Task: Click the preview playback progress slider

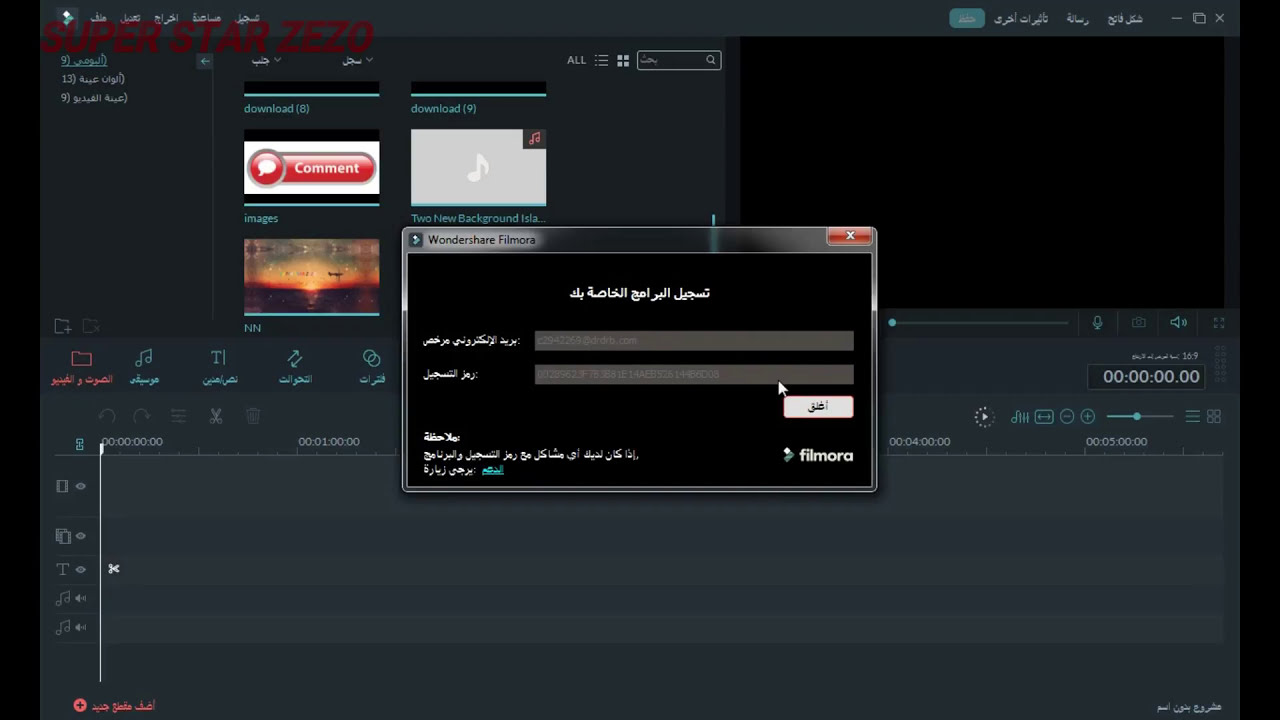Action: tap(978, 322)
